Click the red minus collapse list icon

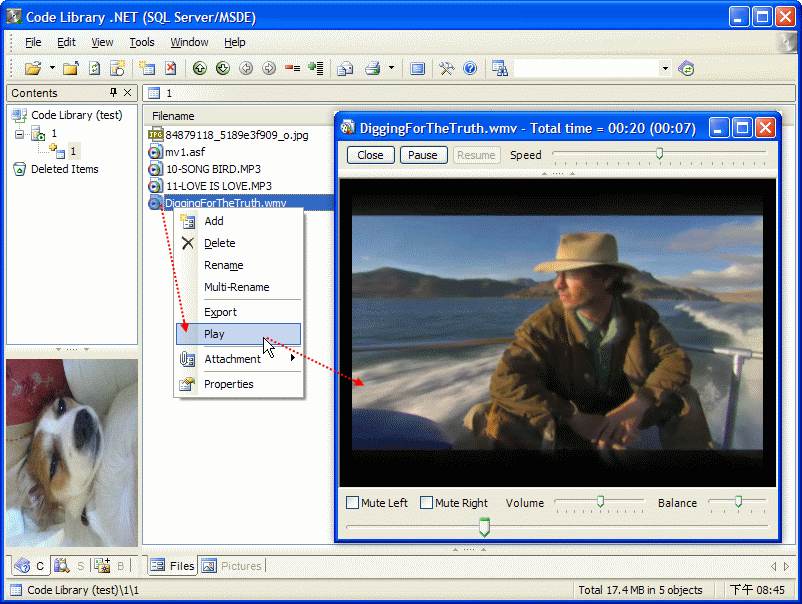click(x=293, y=68)
